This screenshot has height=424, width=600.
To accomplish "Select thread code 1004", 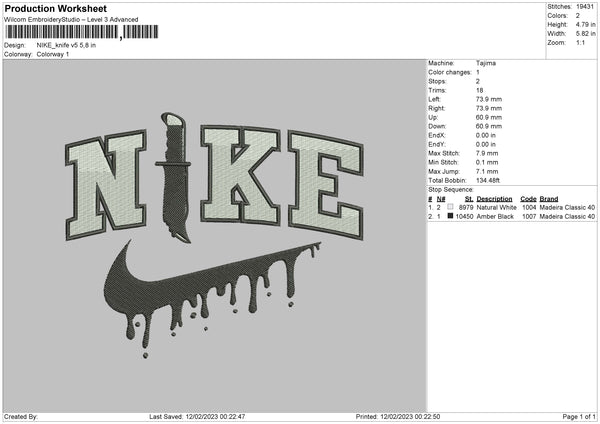I will point(529,208).
